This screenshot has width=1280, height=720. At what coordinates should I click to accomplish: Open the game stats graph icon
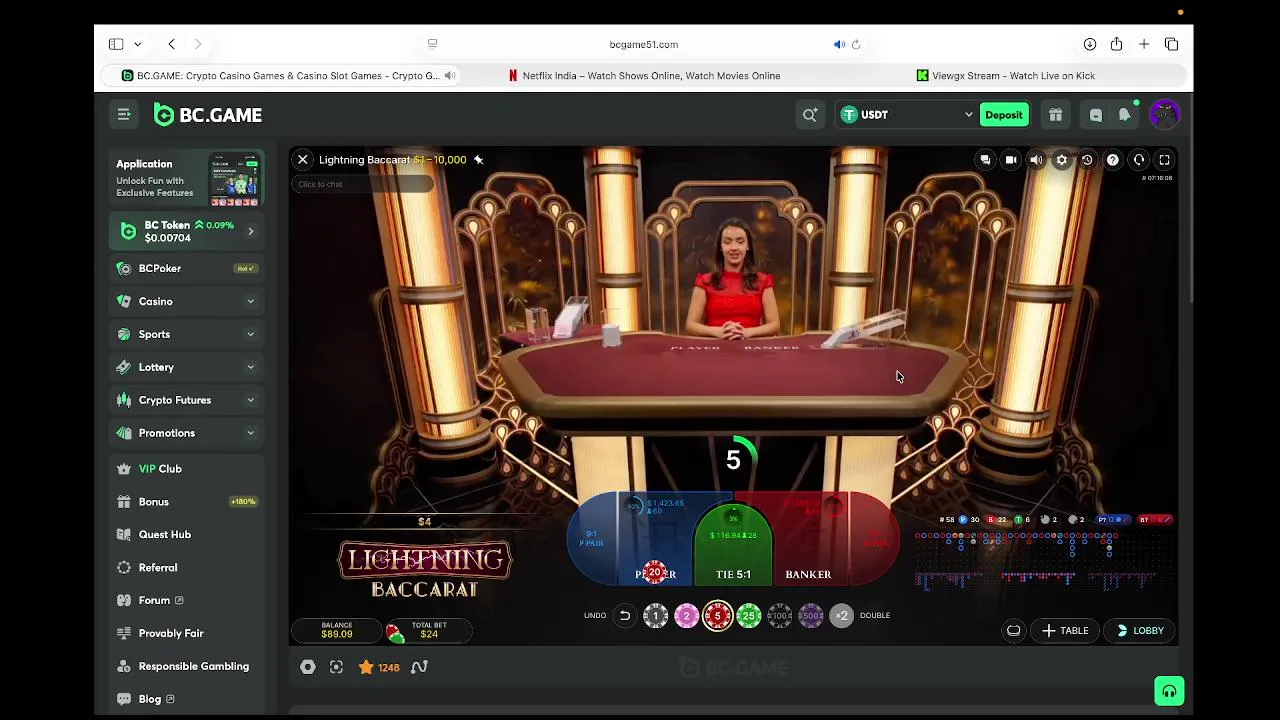click(419, 667)
